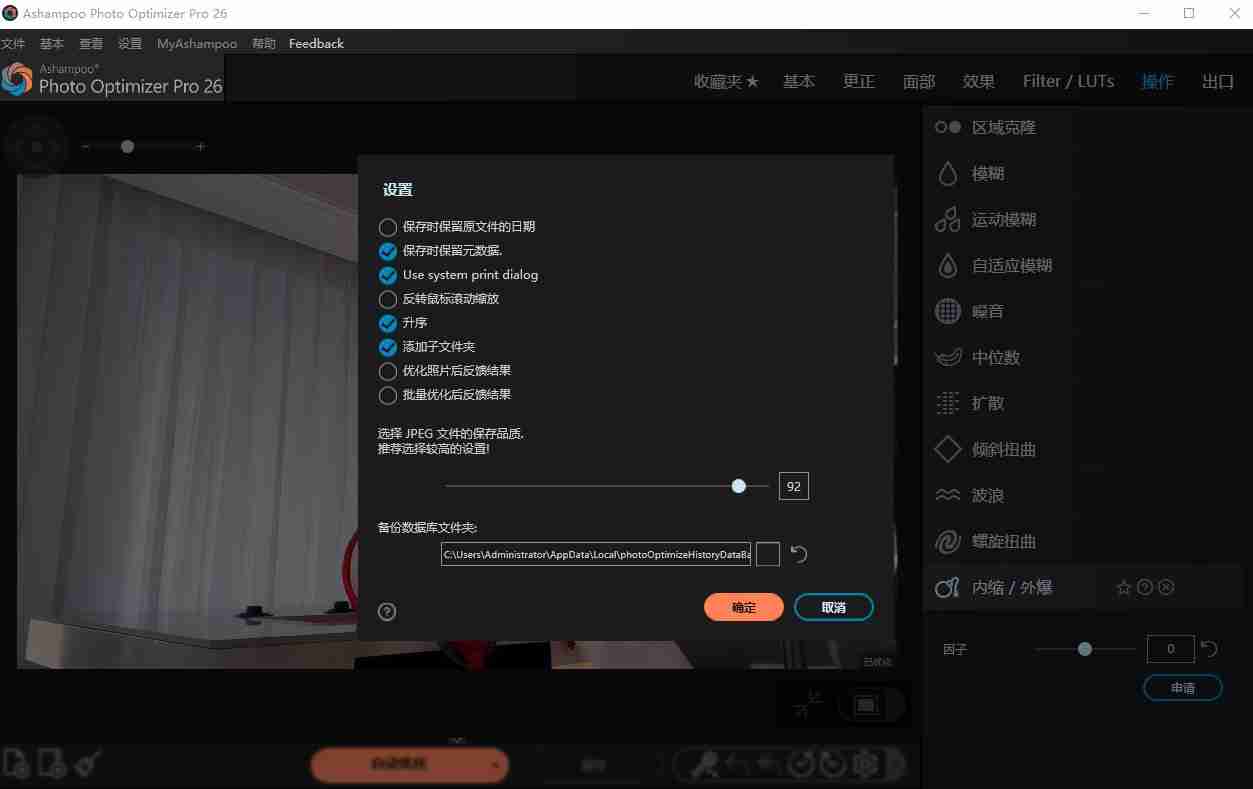
Task: Choose the 自适应模糊 adaptive blur tool
Action: coord(1011,266)
